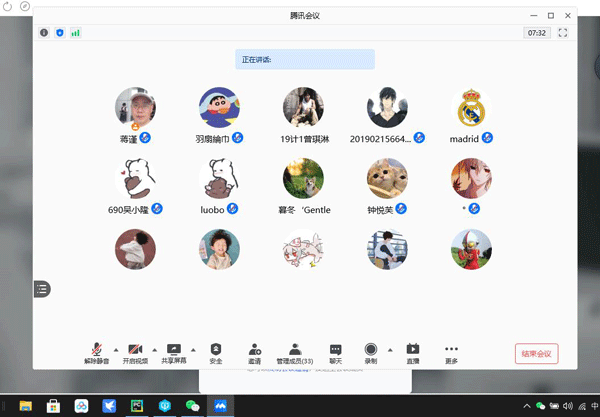This screenshot has width=600, height=417.
Task: Click the 结束会议 end meeting button
Action: click(536, 353)
